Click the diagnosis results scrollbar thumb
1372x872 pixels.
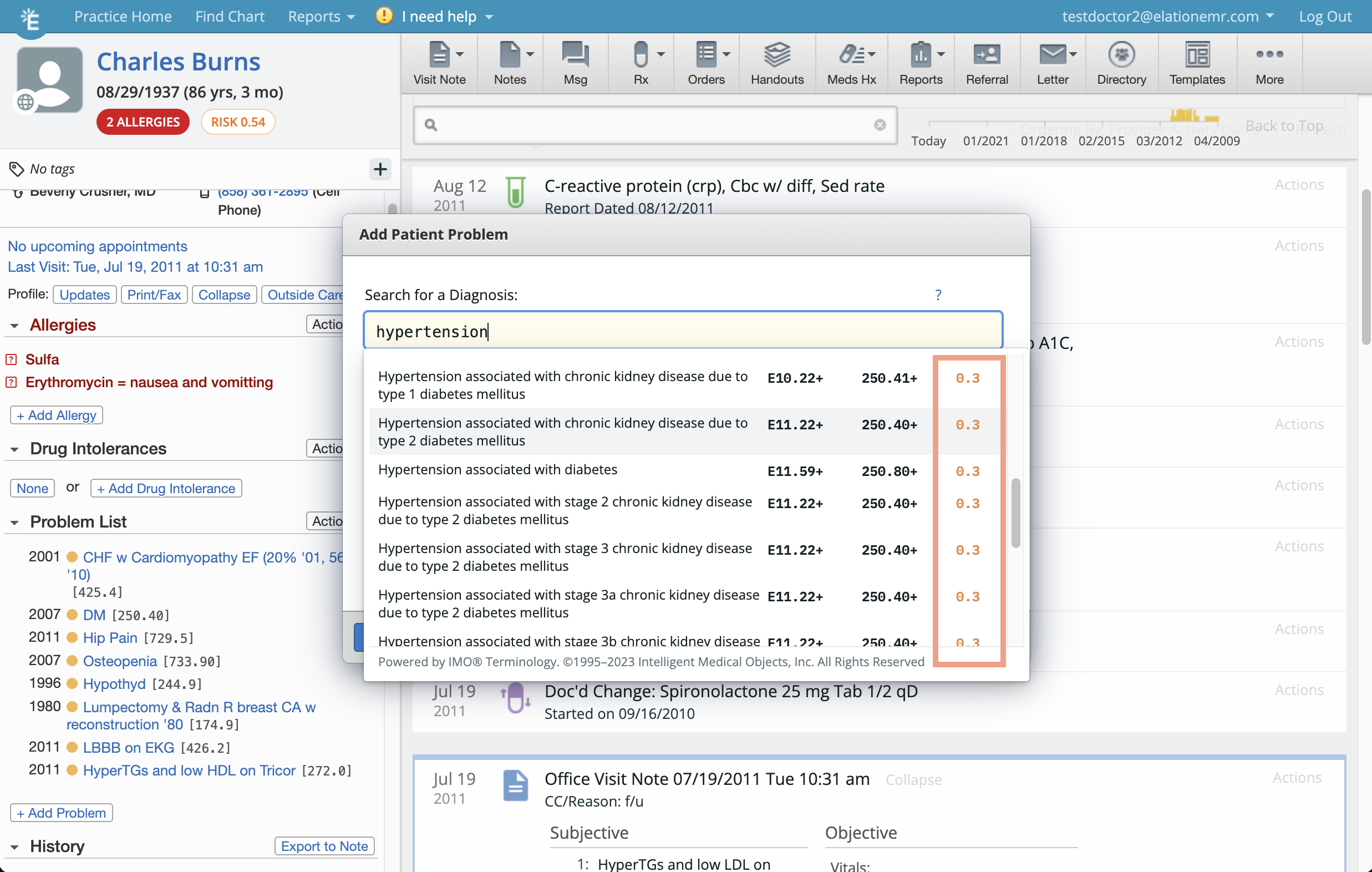1015,513
